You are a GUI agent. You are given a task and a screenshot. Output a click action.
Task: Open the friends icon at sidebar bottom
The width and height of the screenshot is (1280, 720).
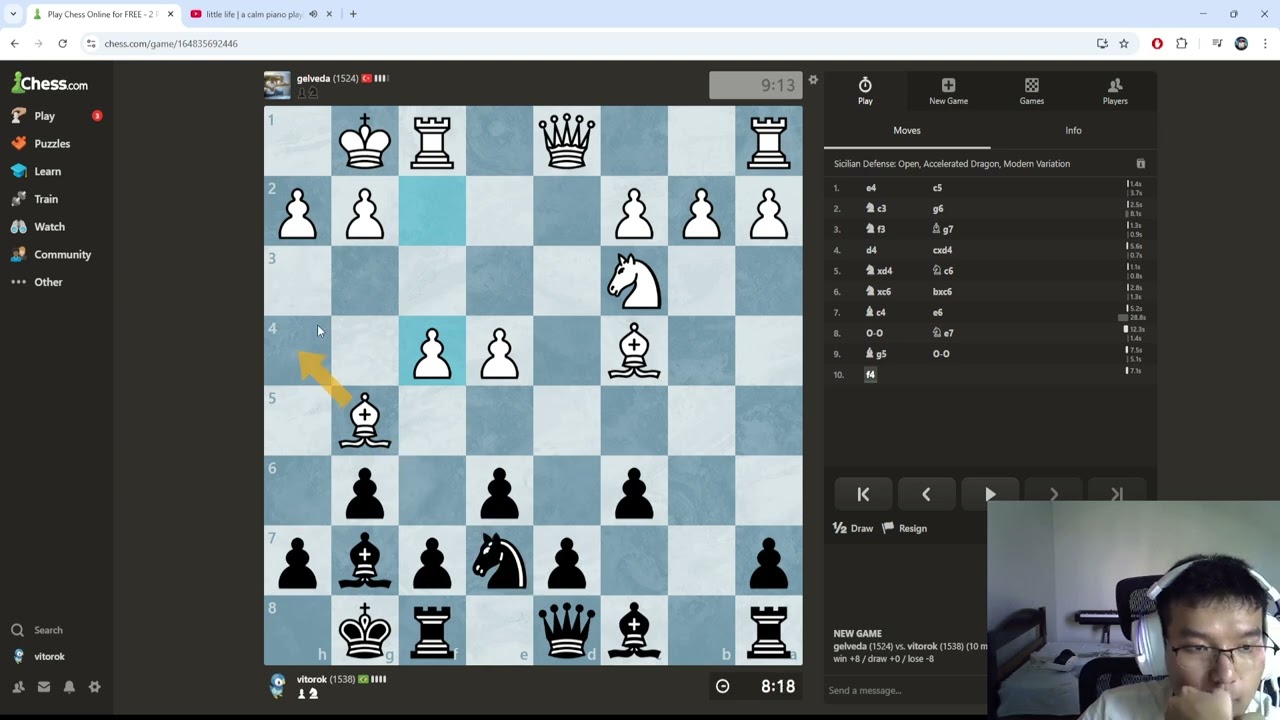coord(18,687)
